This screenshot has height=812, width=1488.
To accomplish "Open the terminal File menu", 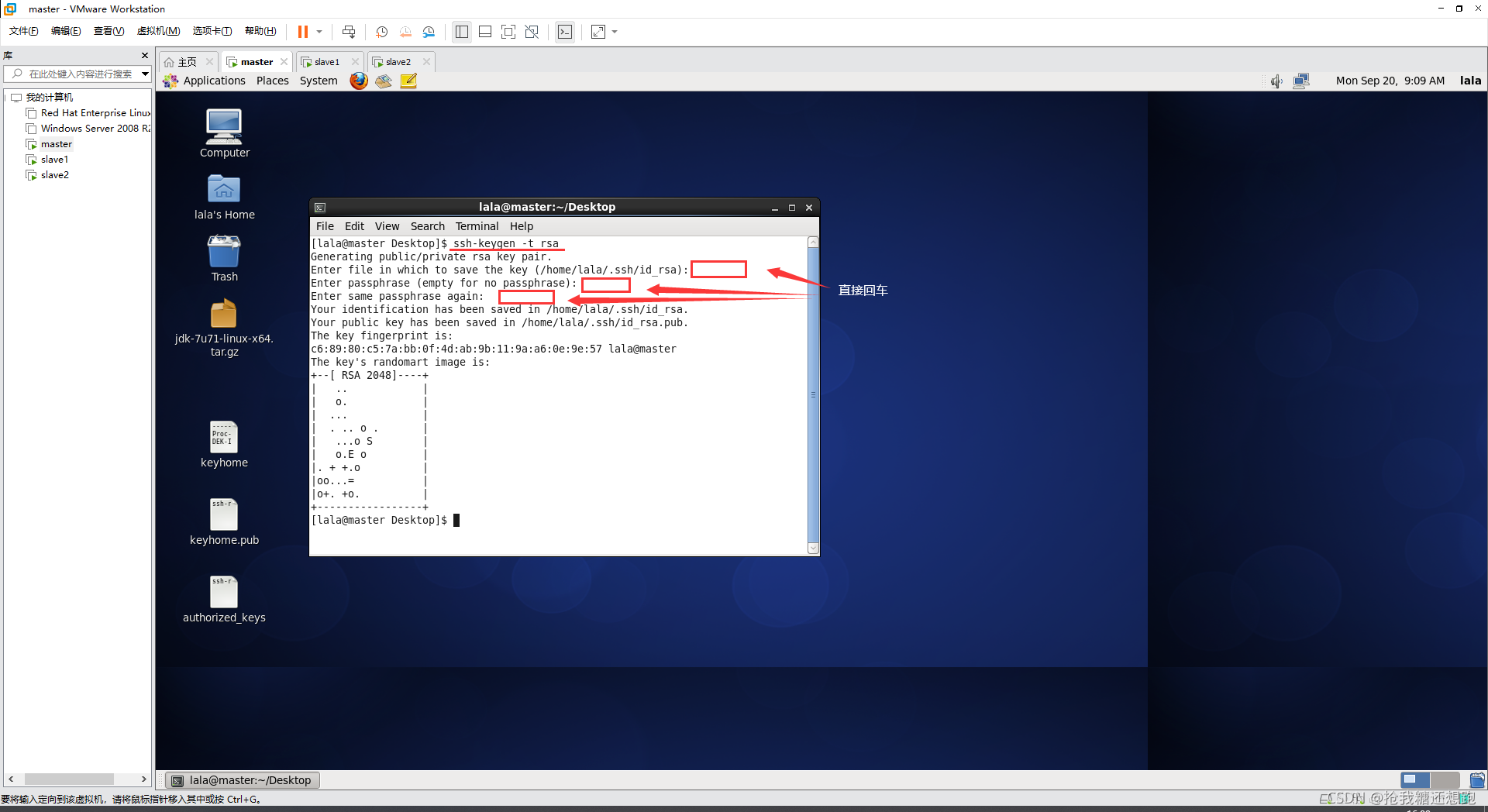I will point(325,226).
